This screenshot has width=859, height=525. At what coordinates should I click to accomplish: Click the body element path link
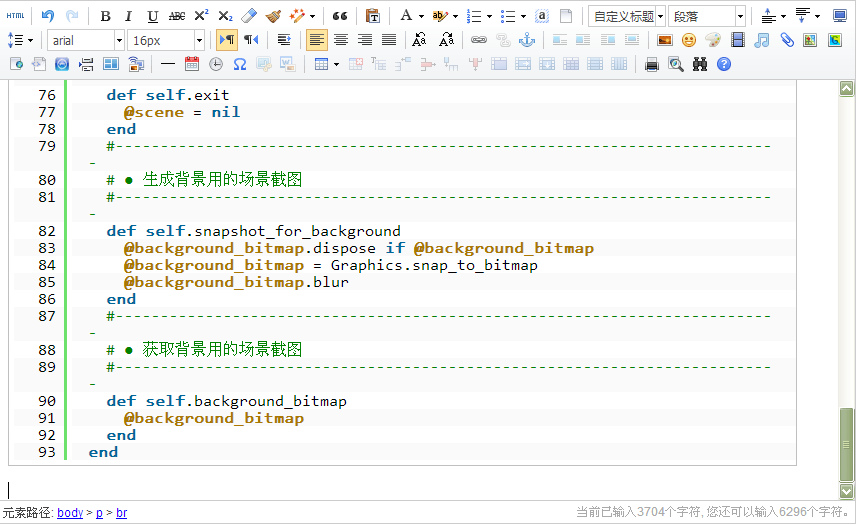point(70,512)
